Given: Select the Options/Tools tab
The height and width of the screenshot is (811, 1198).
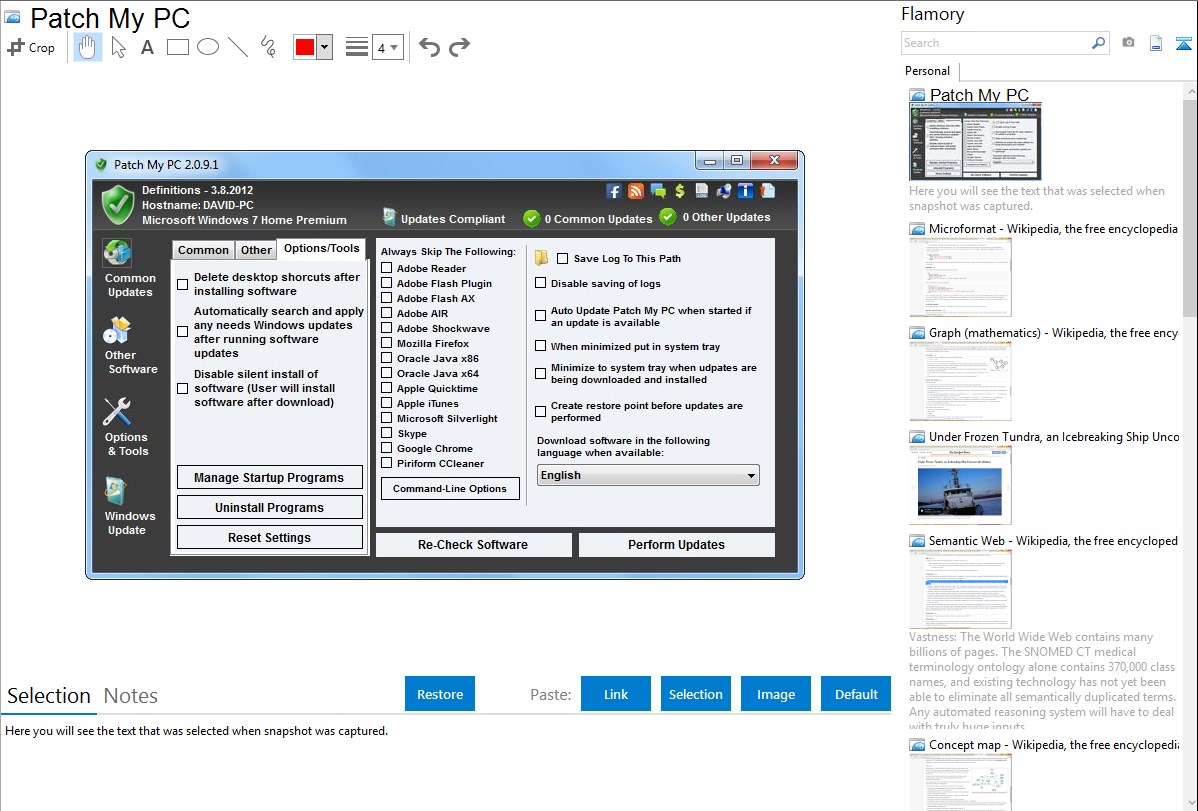Looking at the screenshot, I should [x=322, y=248].
